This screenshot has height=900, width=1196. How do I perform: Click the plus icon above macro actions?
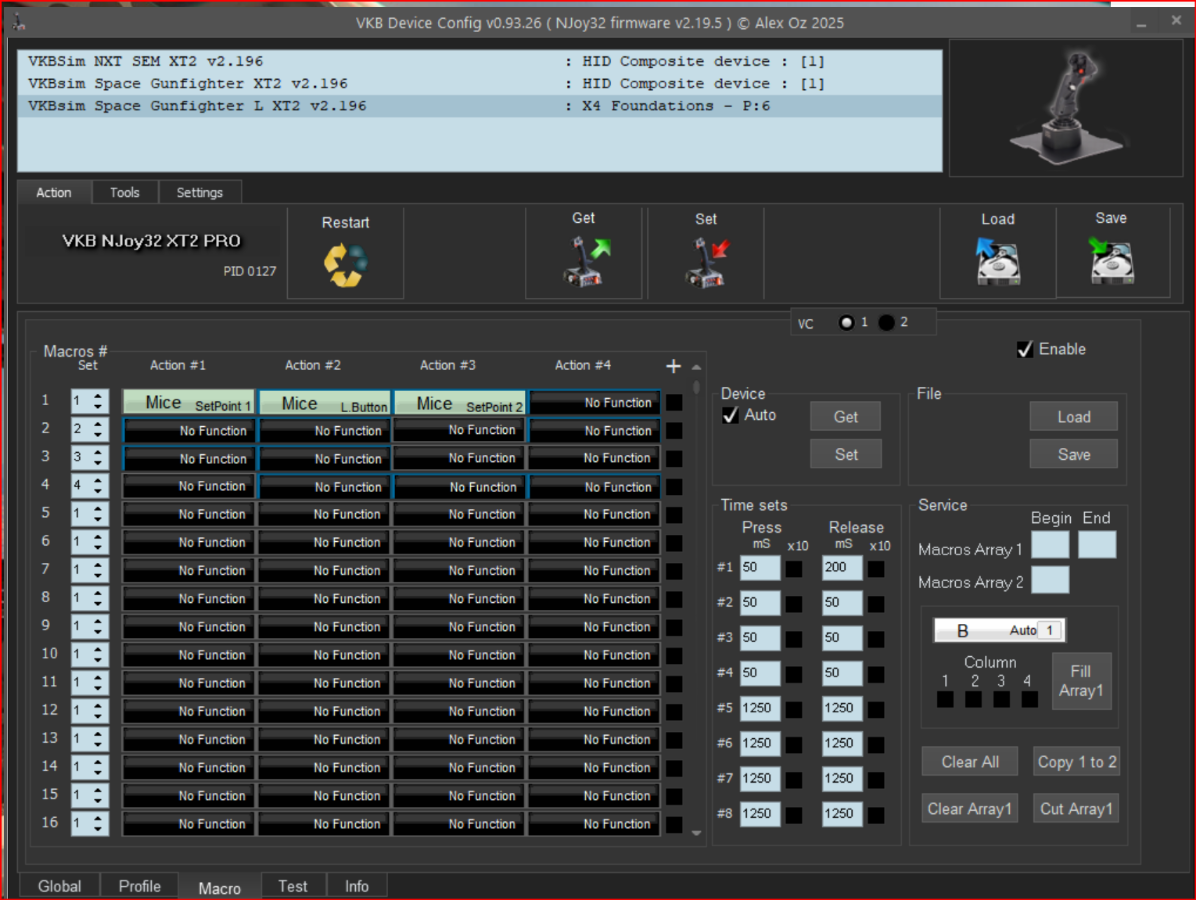(x=673, y=366)
